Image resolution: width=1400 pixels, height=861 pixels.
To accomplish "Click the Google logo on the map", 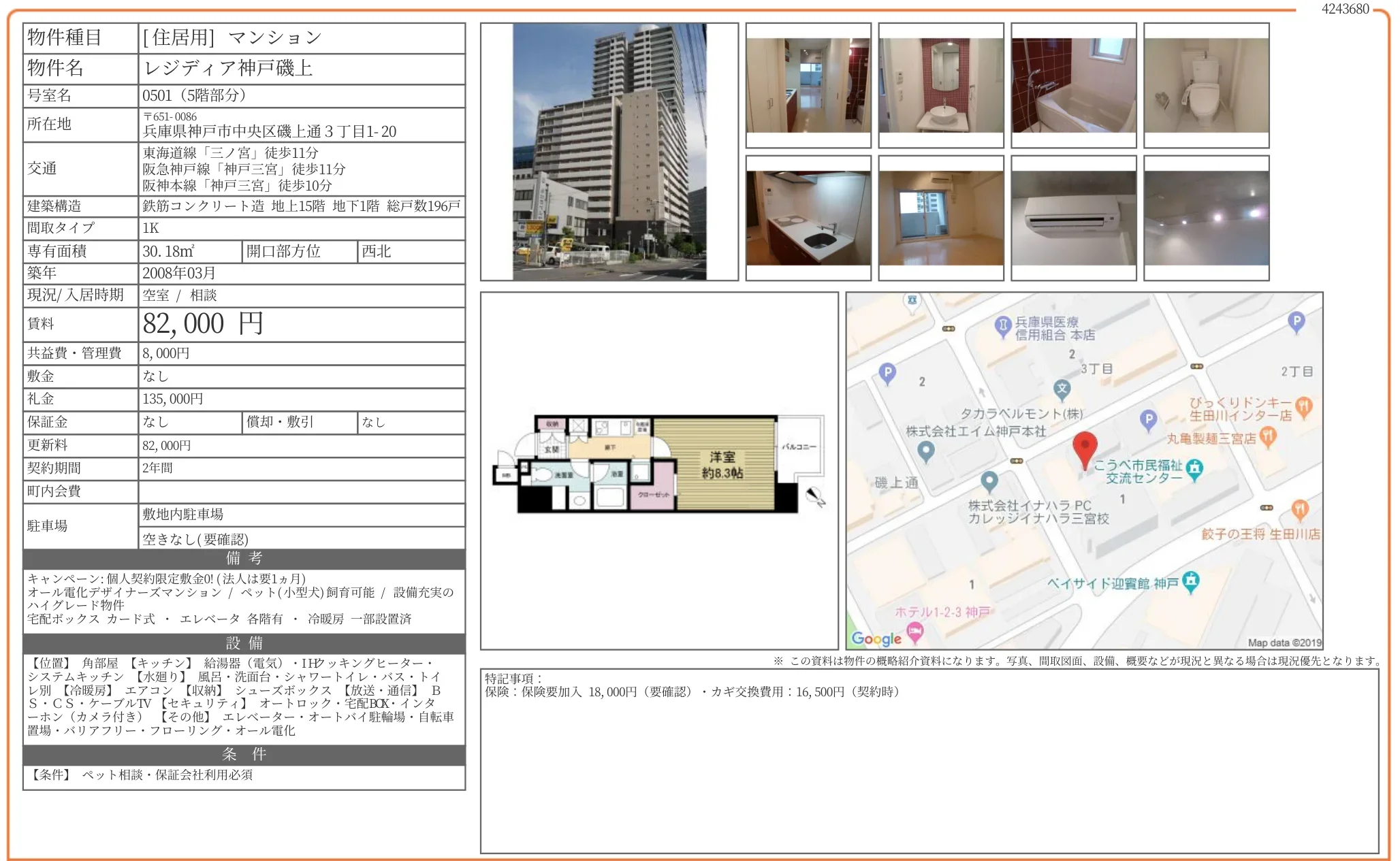I will (x=876, y=638).
